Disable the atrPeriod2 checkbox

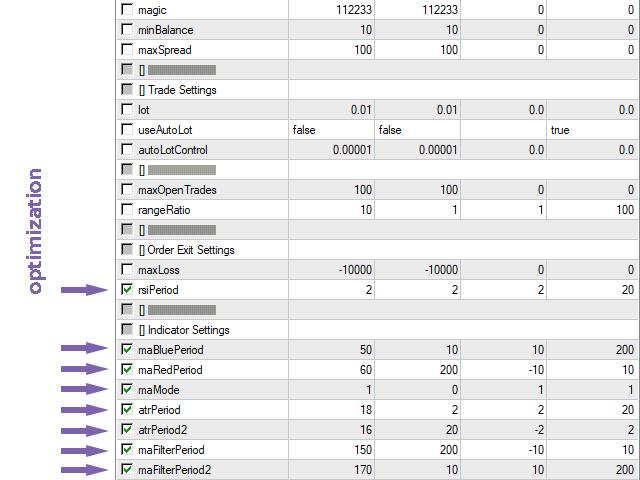[x=127, y=429]
